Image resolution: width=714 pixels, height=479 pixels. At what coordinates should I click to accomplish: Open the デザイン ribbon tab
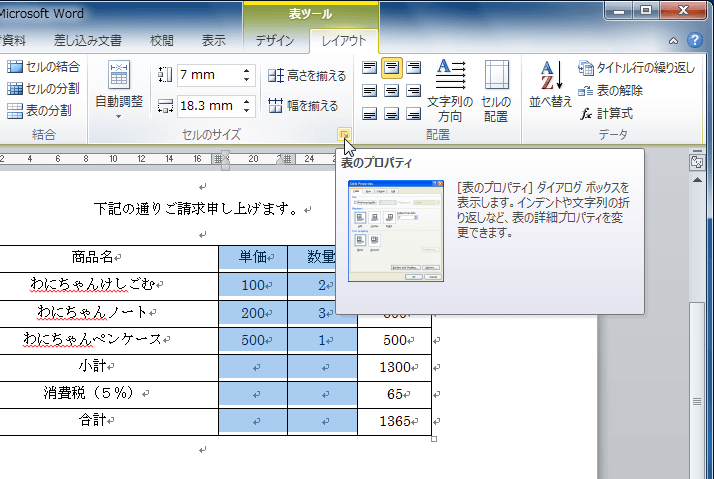(x=275, y=41)
